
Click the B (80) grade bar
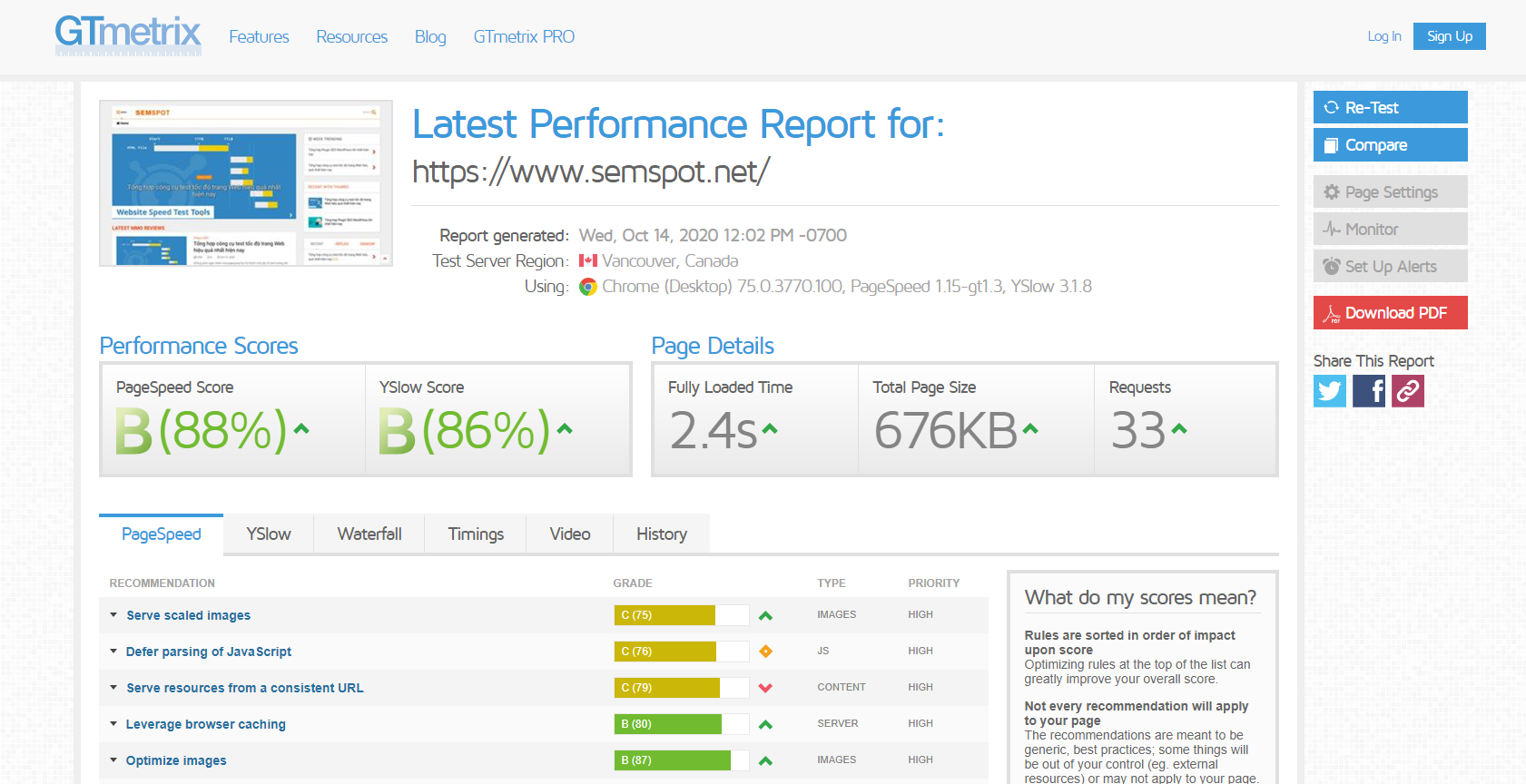click(x=682, y=724)
